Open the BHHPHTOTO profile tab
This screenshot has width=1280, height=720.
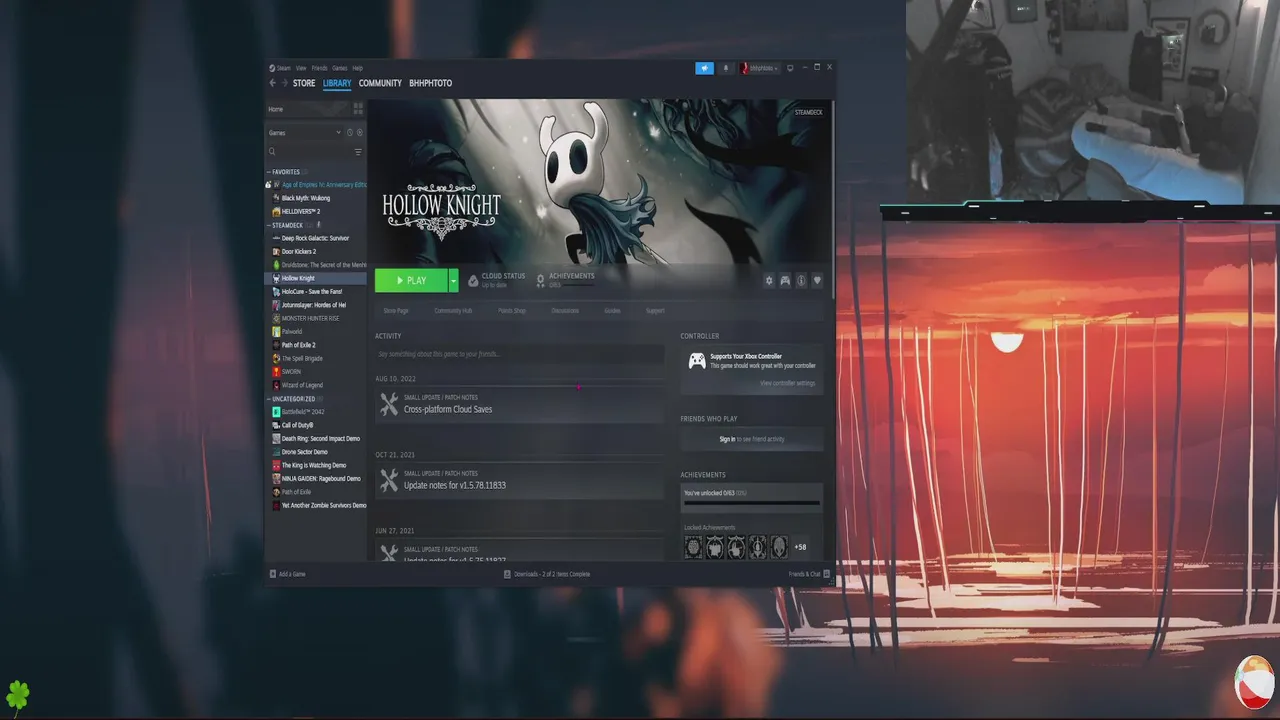430,83
